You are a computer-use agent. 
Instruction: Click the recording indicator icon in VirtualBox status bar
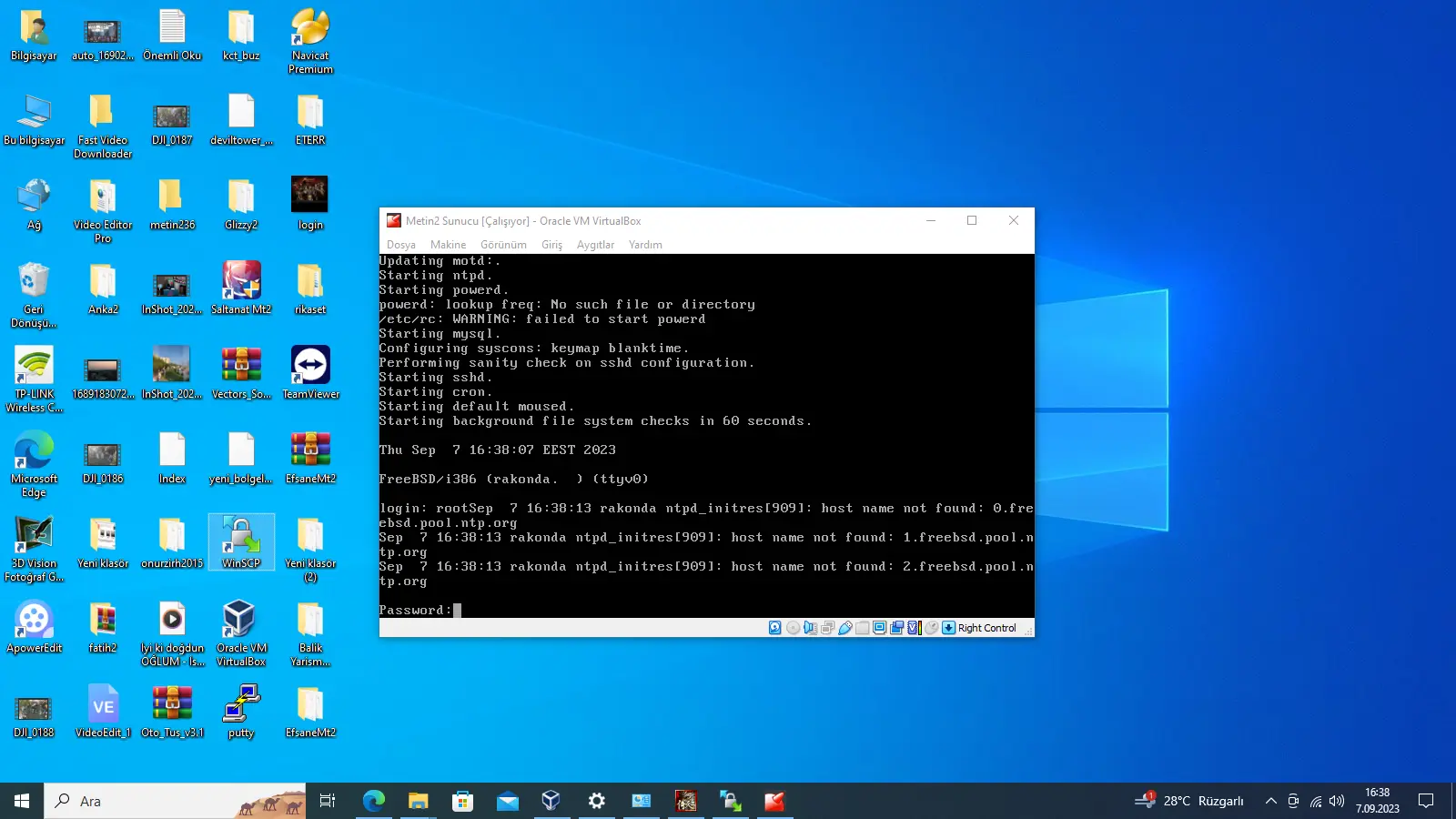896,628
